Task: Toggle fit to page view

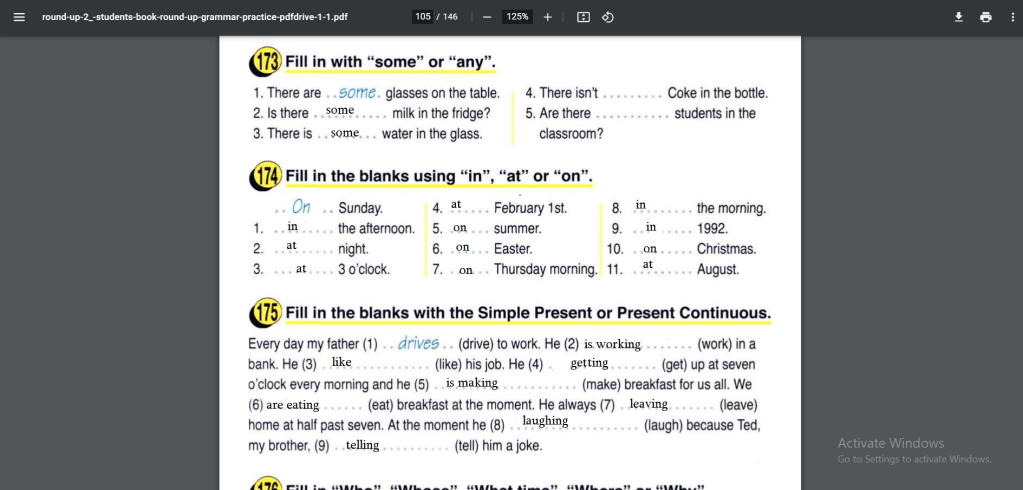Action: 584,17
